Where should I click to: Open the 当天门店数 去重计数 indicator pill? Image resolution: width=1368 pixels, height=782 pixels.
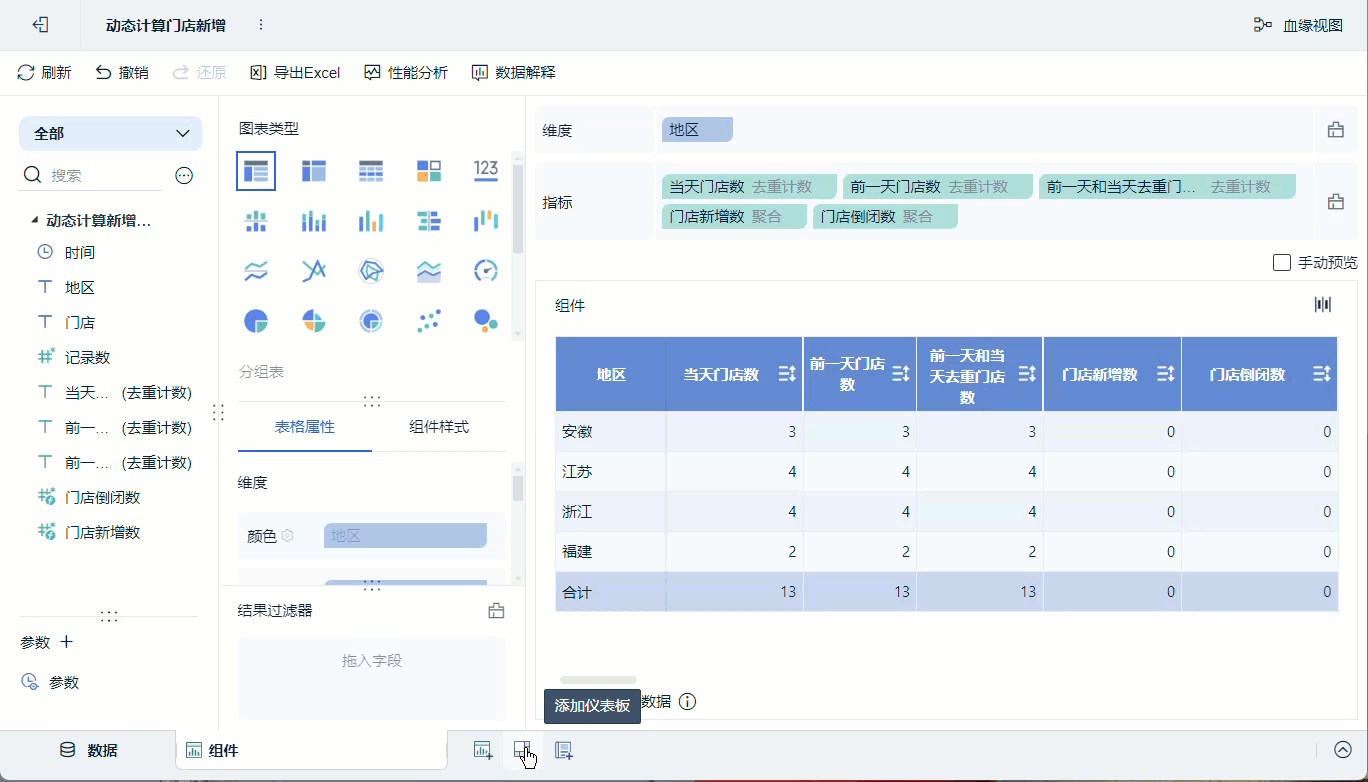pos(749,186)
